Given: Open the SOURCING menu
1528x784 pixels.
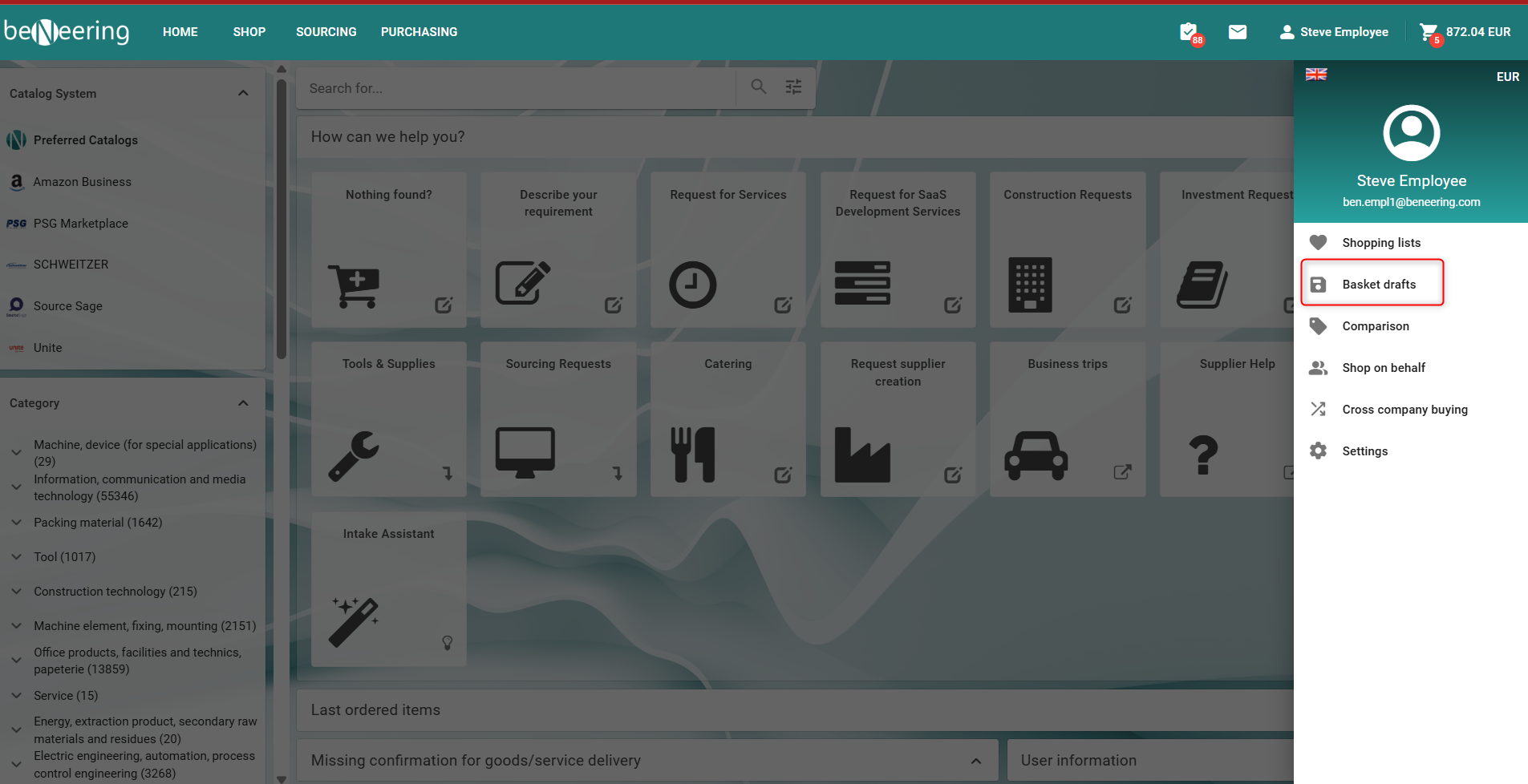Looking at the screenshot, I should 326,32.
